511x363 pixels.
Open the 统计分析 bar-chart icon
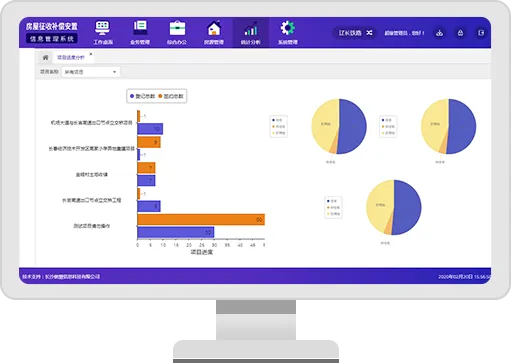coord(251,28)
